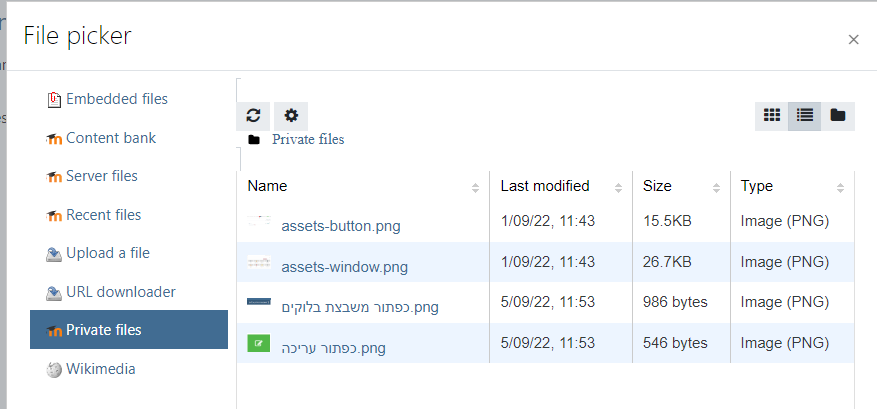Select the assets-button.png file
This screenshot has height=409, width=877.
point(340,226)
